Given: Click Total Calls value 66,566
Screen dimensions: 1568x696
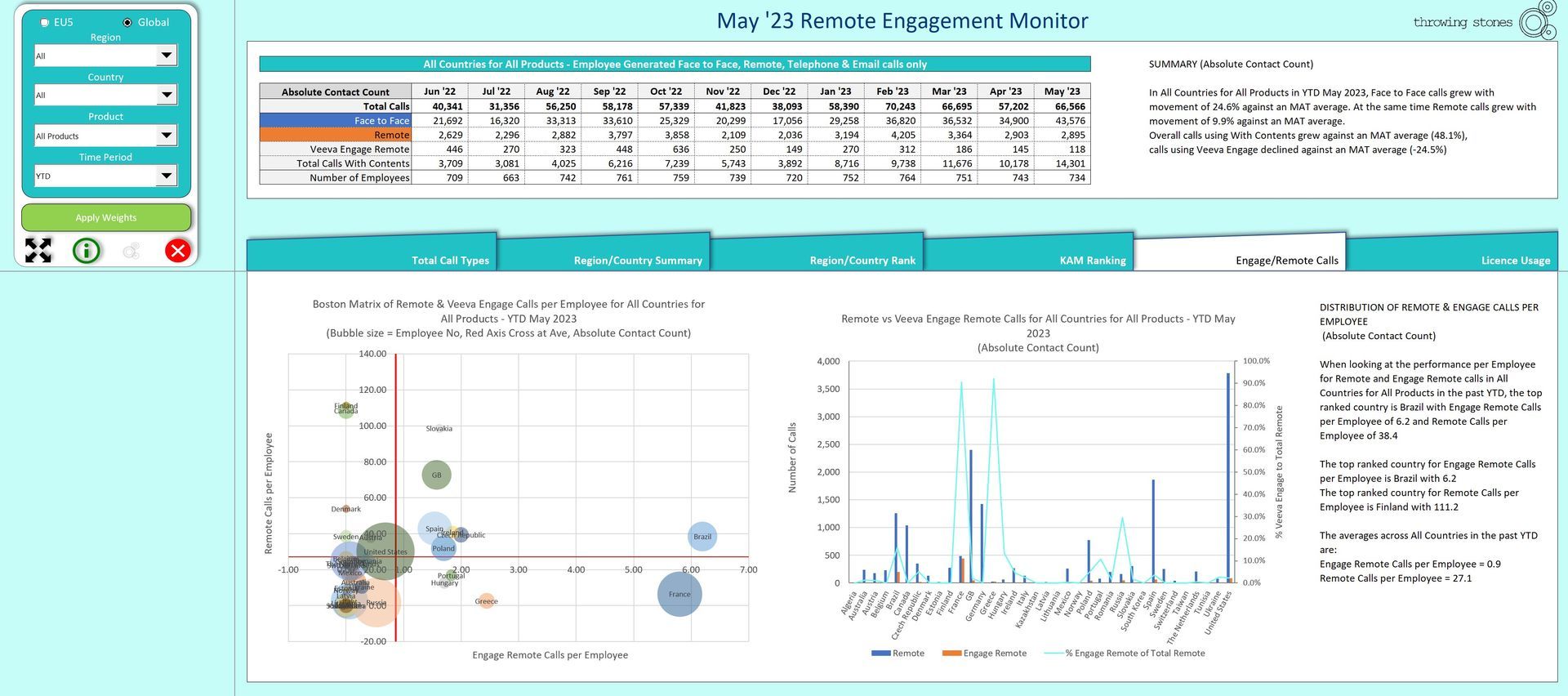Looking at the screenshot, I should (1070, 106).
